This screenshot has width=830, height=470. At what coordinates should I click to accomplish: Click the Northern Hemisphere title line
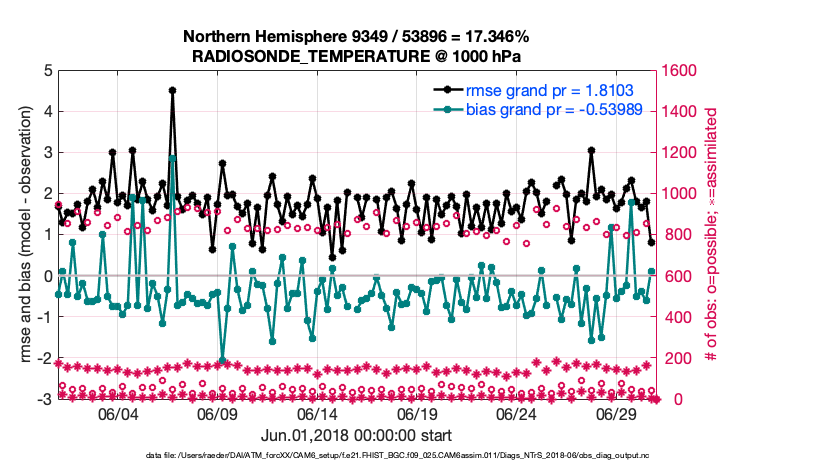tap(355, 37)
